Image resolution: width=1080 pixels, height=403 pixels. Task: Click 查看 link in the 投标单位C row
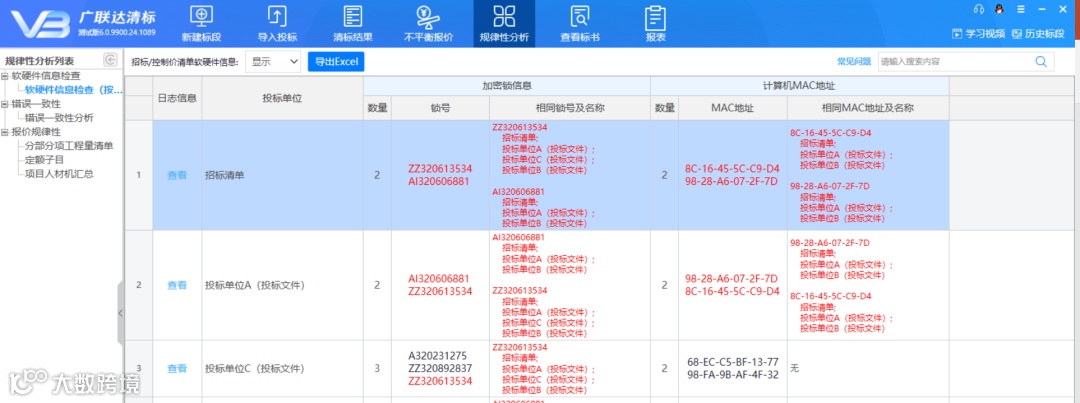177,369
